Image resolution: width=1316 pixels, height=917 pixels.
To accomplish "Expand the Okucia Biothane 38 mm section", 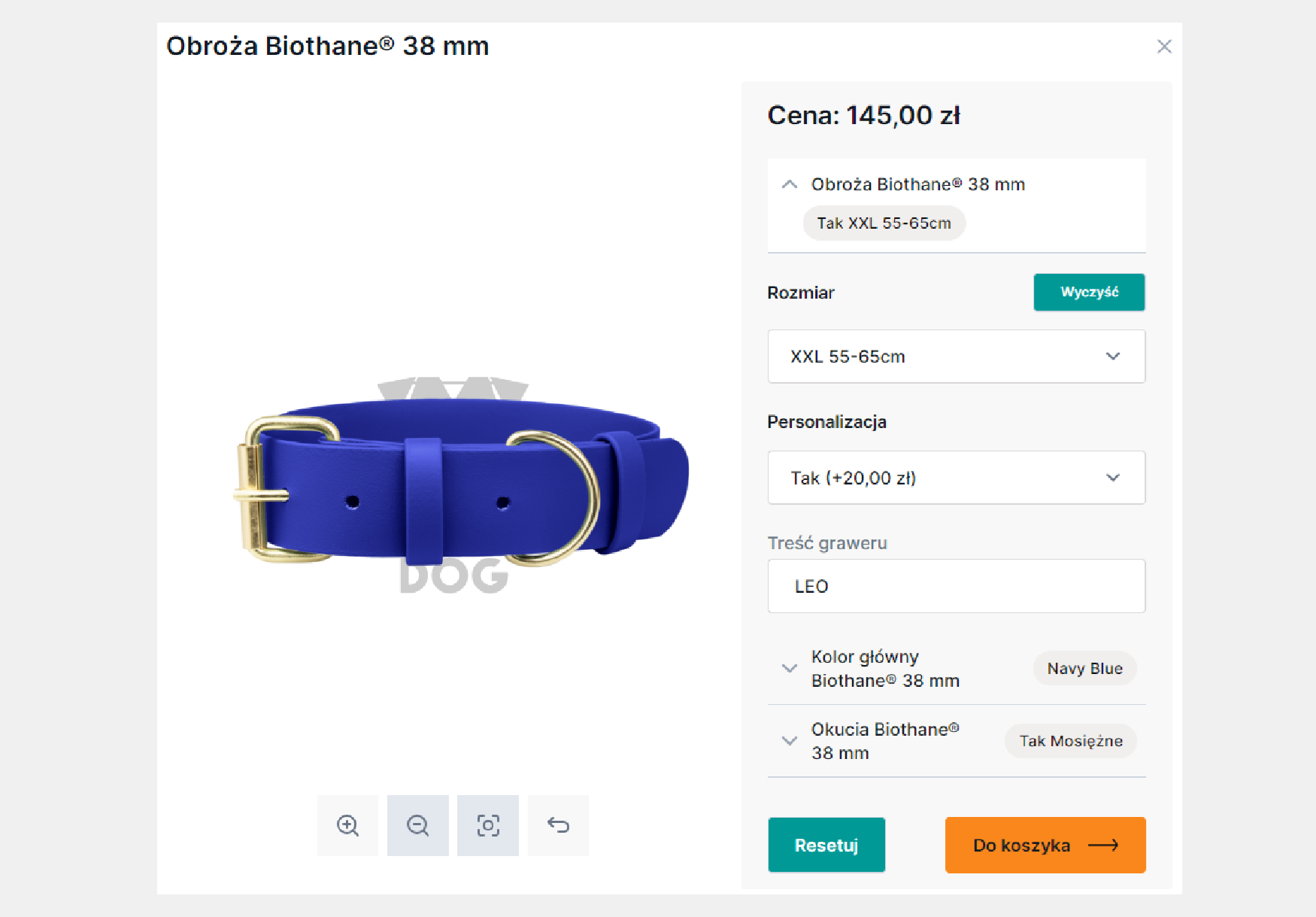I will click(789, 740).
